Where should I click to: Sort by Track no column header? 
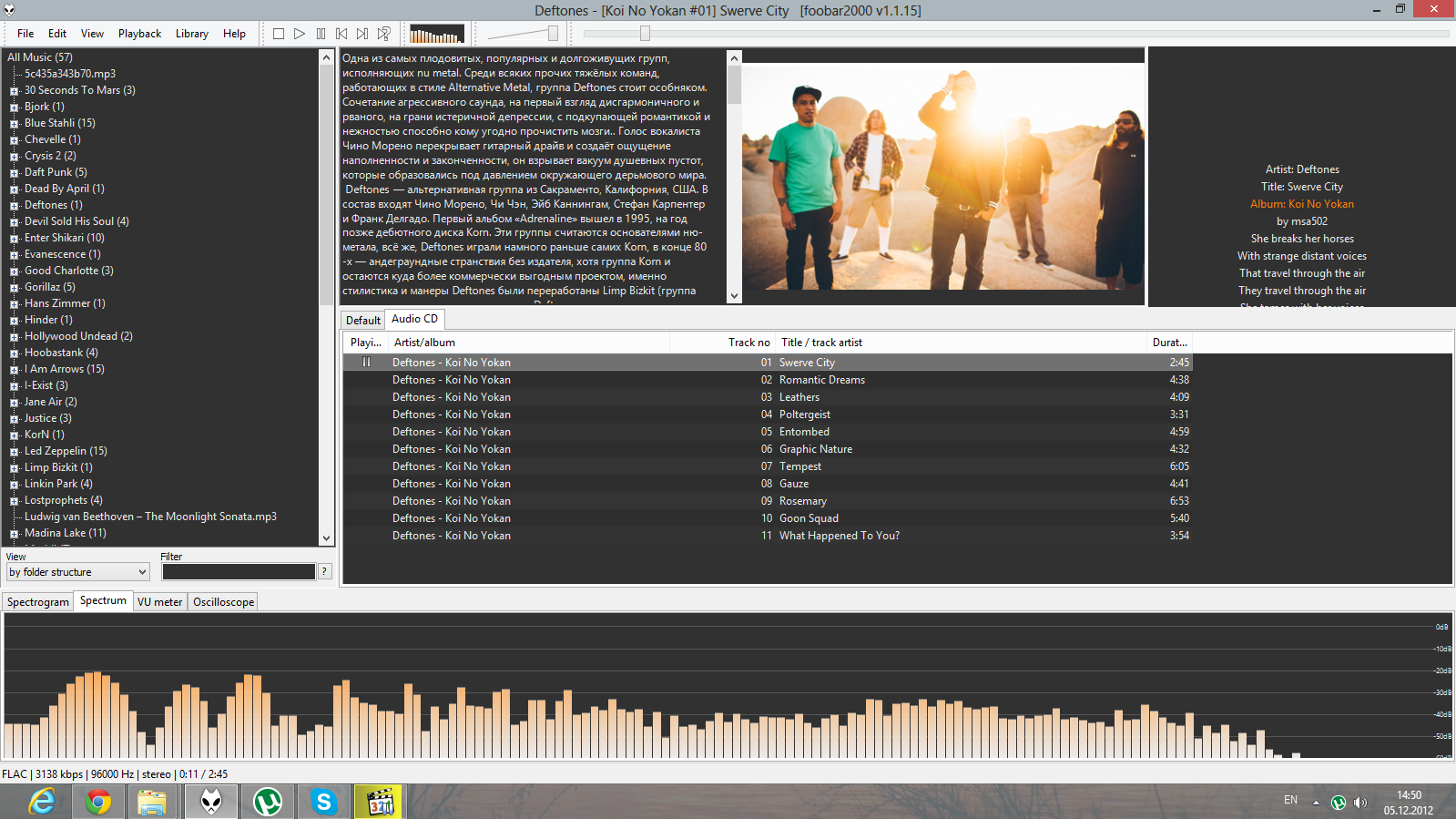tap(722, 343)
